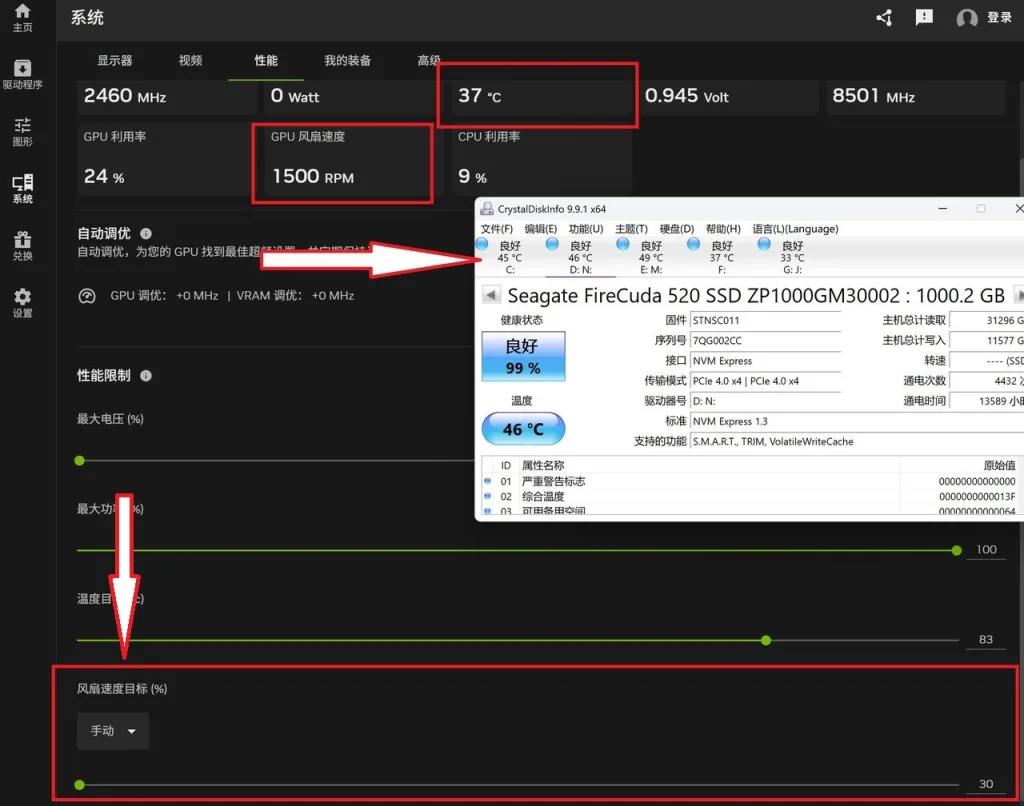This screenshot has height=806, width=1024.
Task: Open the 兑换 redeem gift icon
Action: (x=22, y=246)
